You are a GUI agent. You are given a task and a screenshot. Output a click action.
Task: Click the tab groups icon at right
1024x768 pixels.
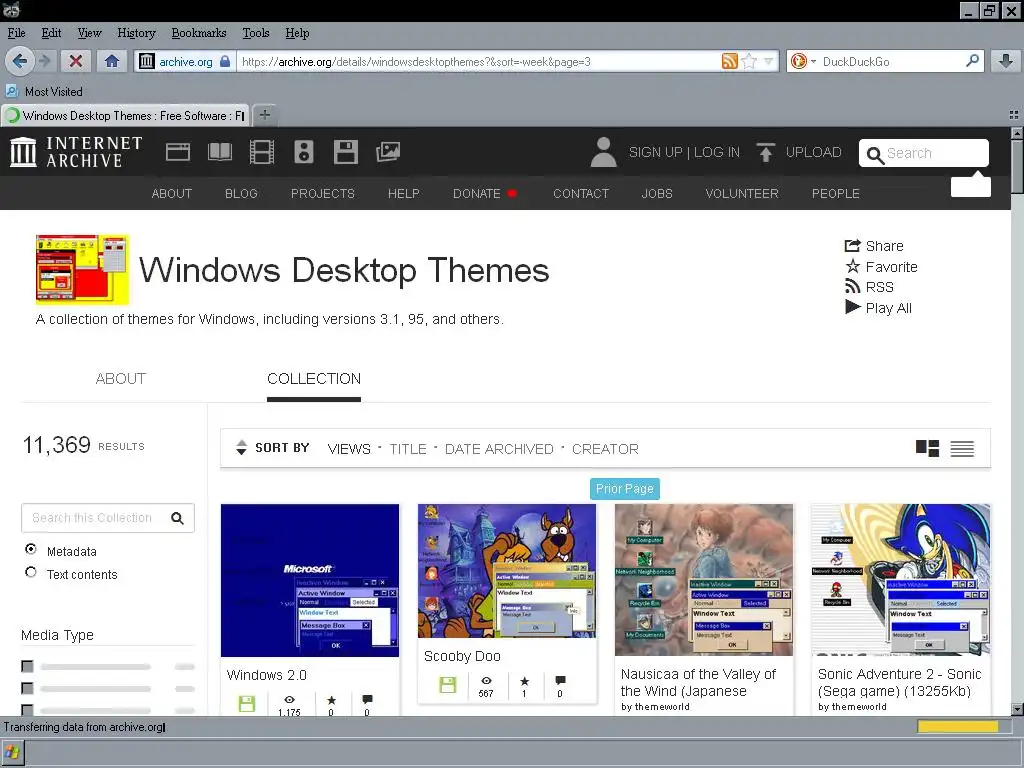coord(1014,115)
